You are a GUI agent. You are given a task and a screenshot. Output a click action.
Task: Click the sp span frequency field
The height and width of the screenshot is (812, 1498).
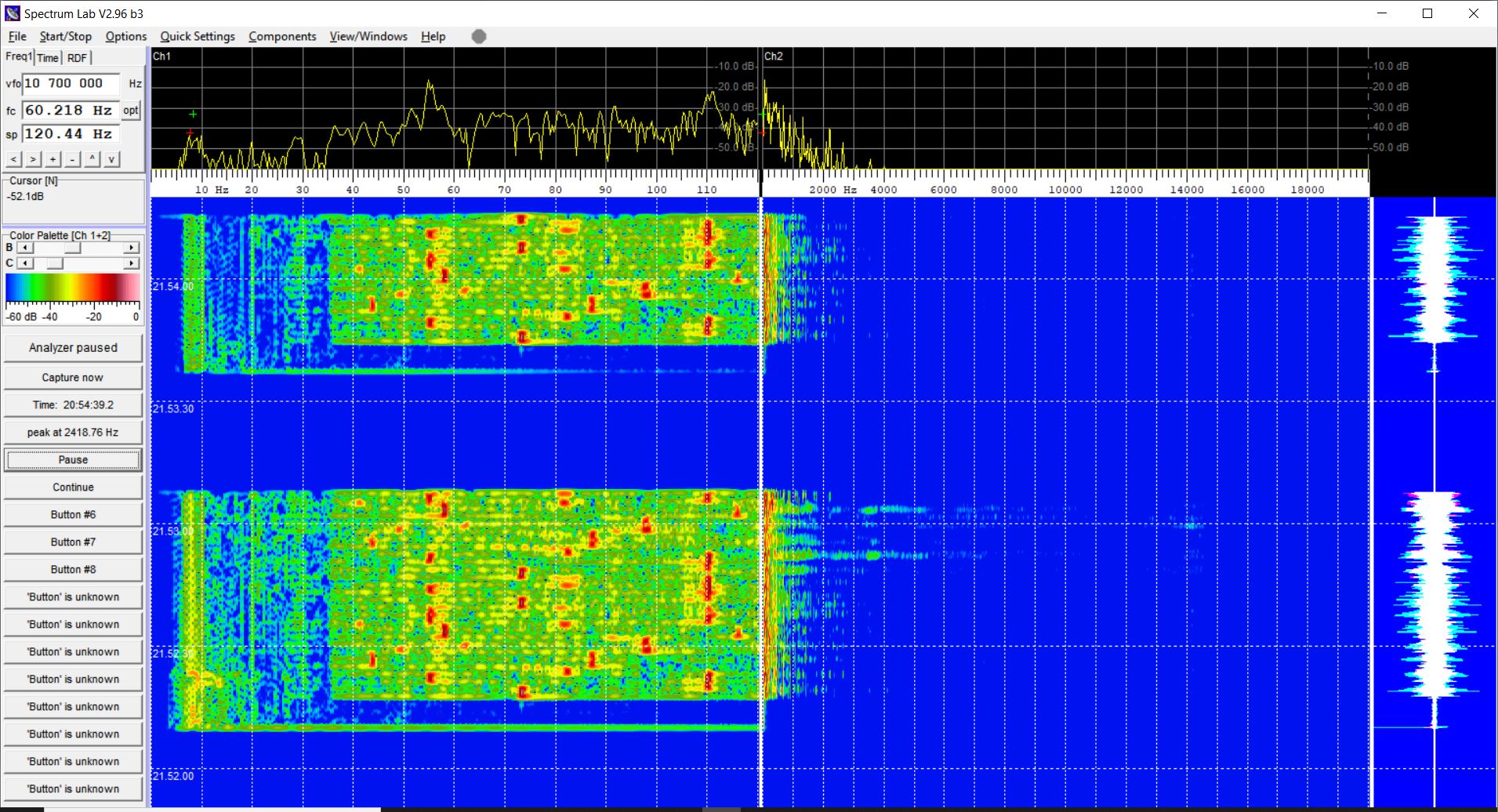(71, 134)
